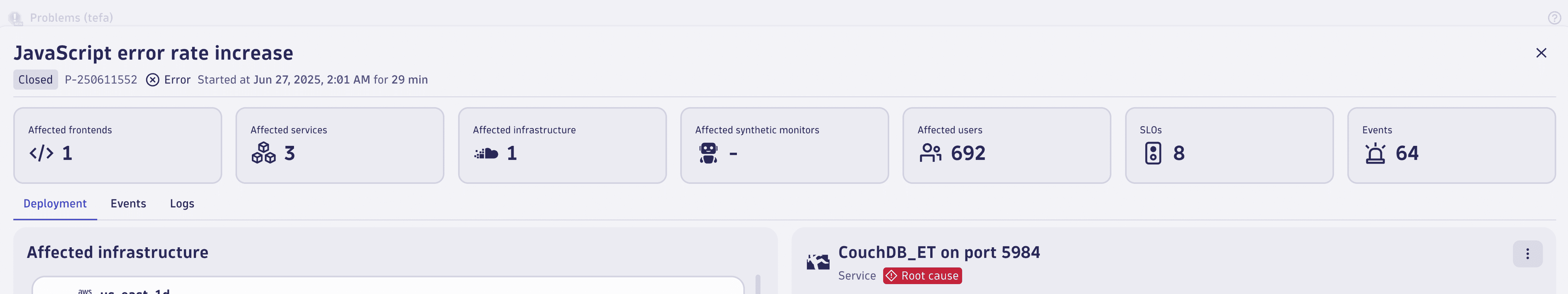1568x294 pixels.
Task: Click the Events alarm siren icon
Action: tap(1375, 153)
